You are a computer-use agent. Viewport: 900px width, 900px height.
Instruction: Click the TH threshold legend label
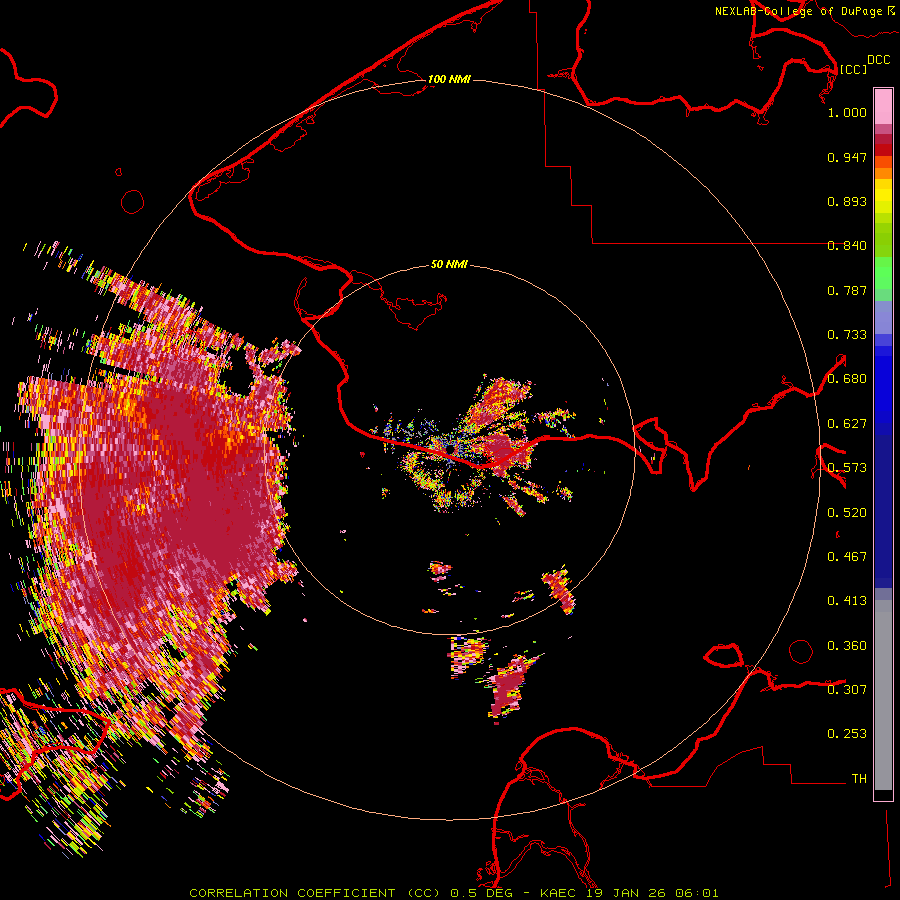pos(859,779)
